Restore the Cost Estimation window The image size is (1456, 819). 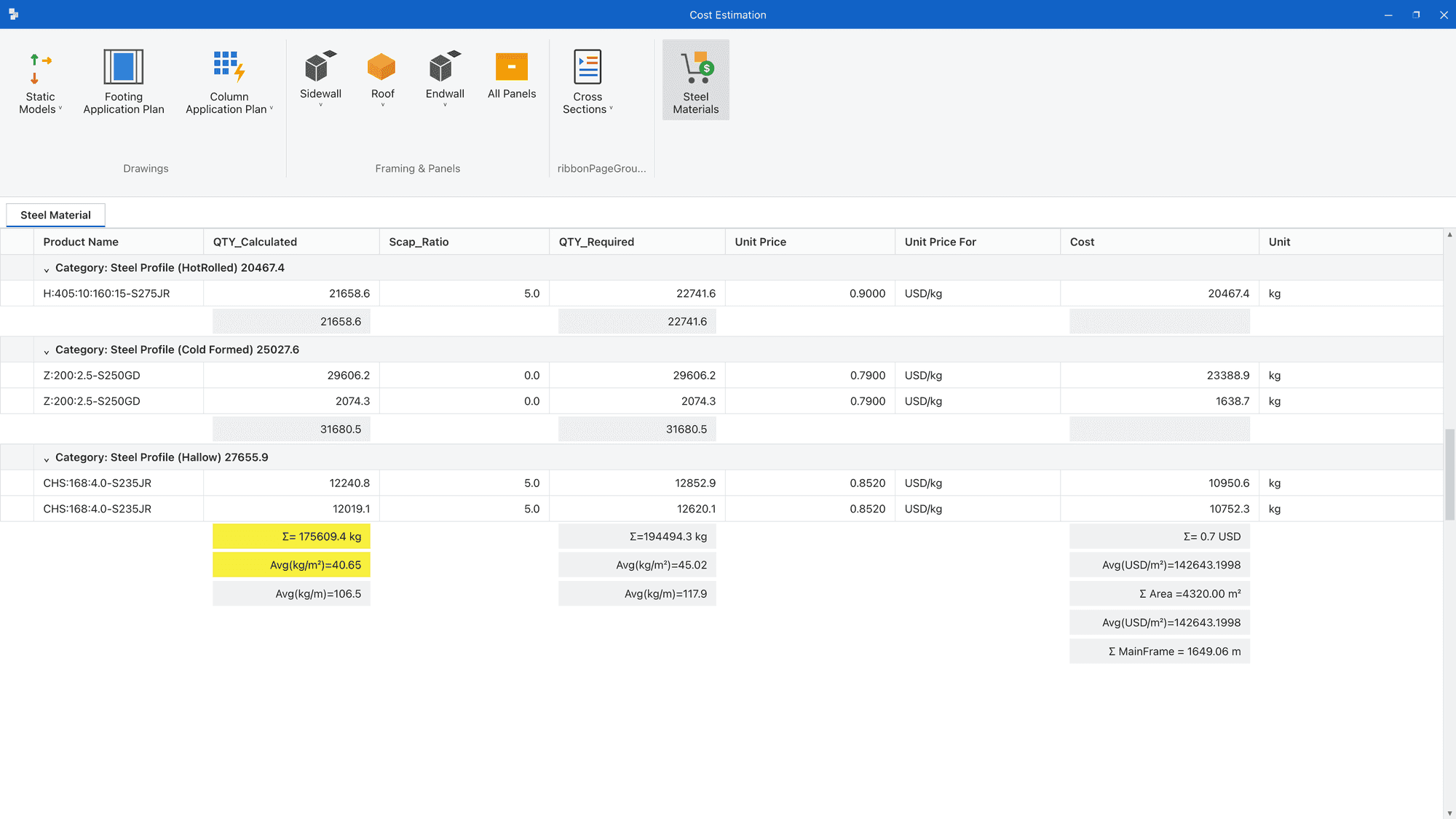[x=1416, y=15]
